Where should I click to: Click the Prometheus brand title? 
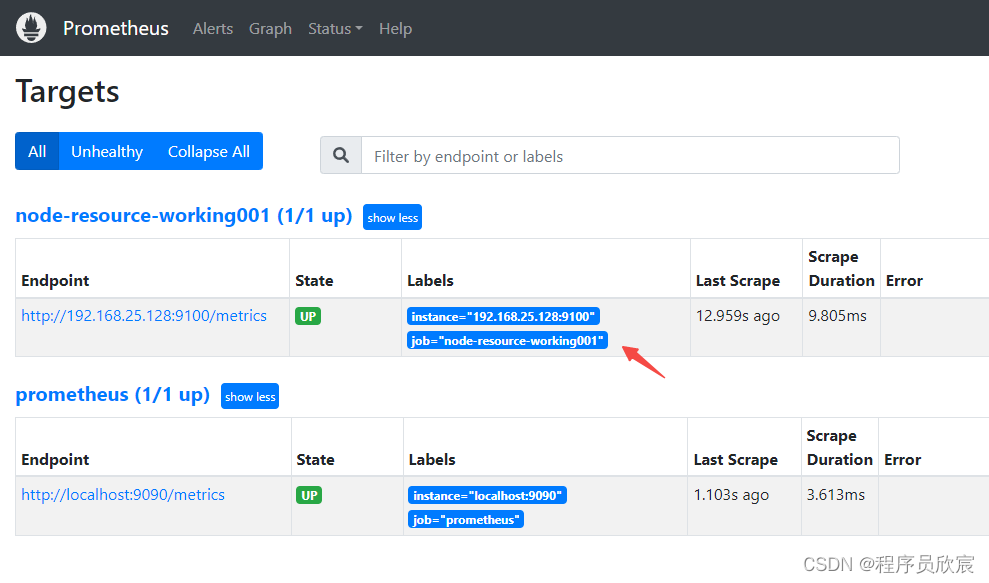coord(116,29)
